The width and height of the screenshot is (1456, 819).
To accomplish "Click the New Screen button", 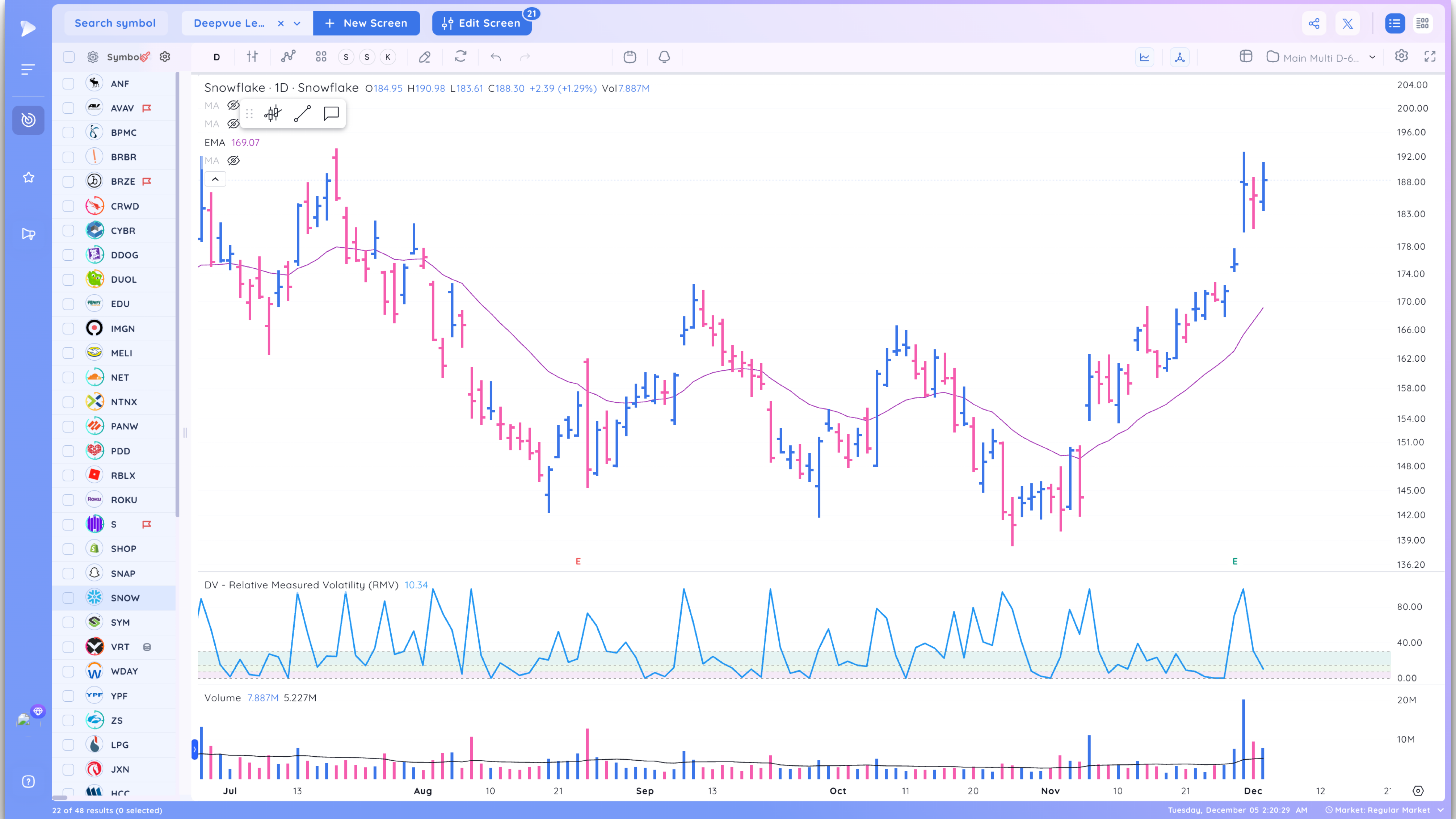I will (366, 23).
